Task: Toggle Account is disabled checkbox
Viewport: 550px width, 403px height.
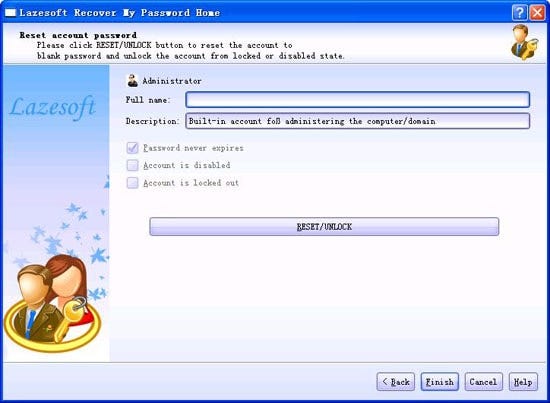Action: click(132, 165)
